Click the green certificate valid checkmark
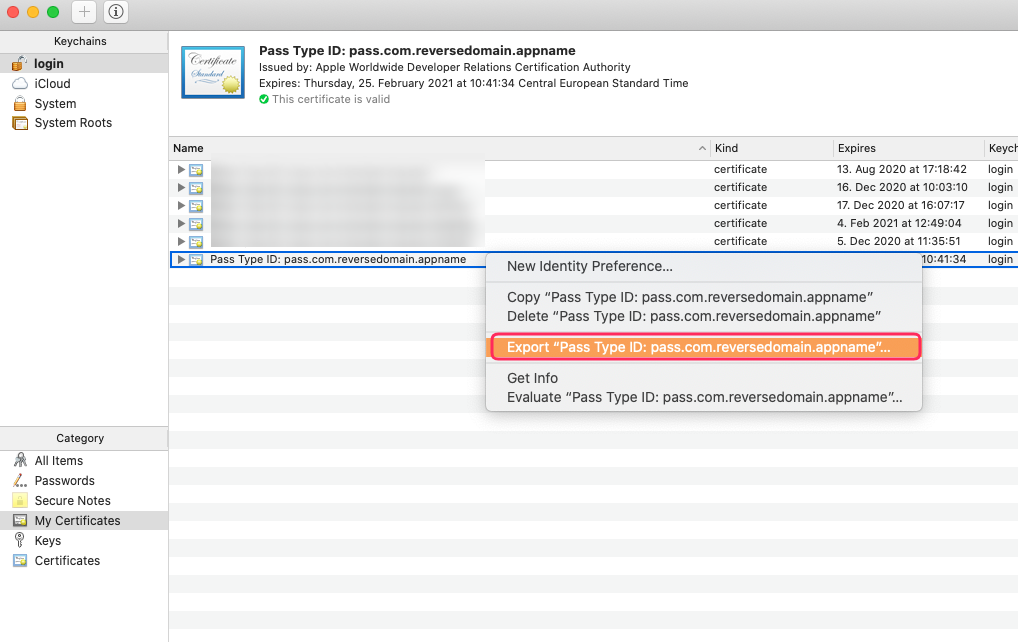This screenshot has width=1018, height=642. (x=264, y=99)
